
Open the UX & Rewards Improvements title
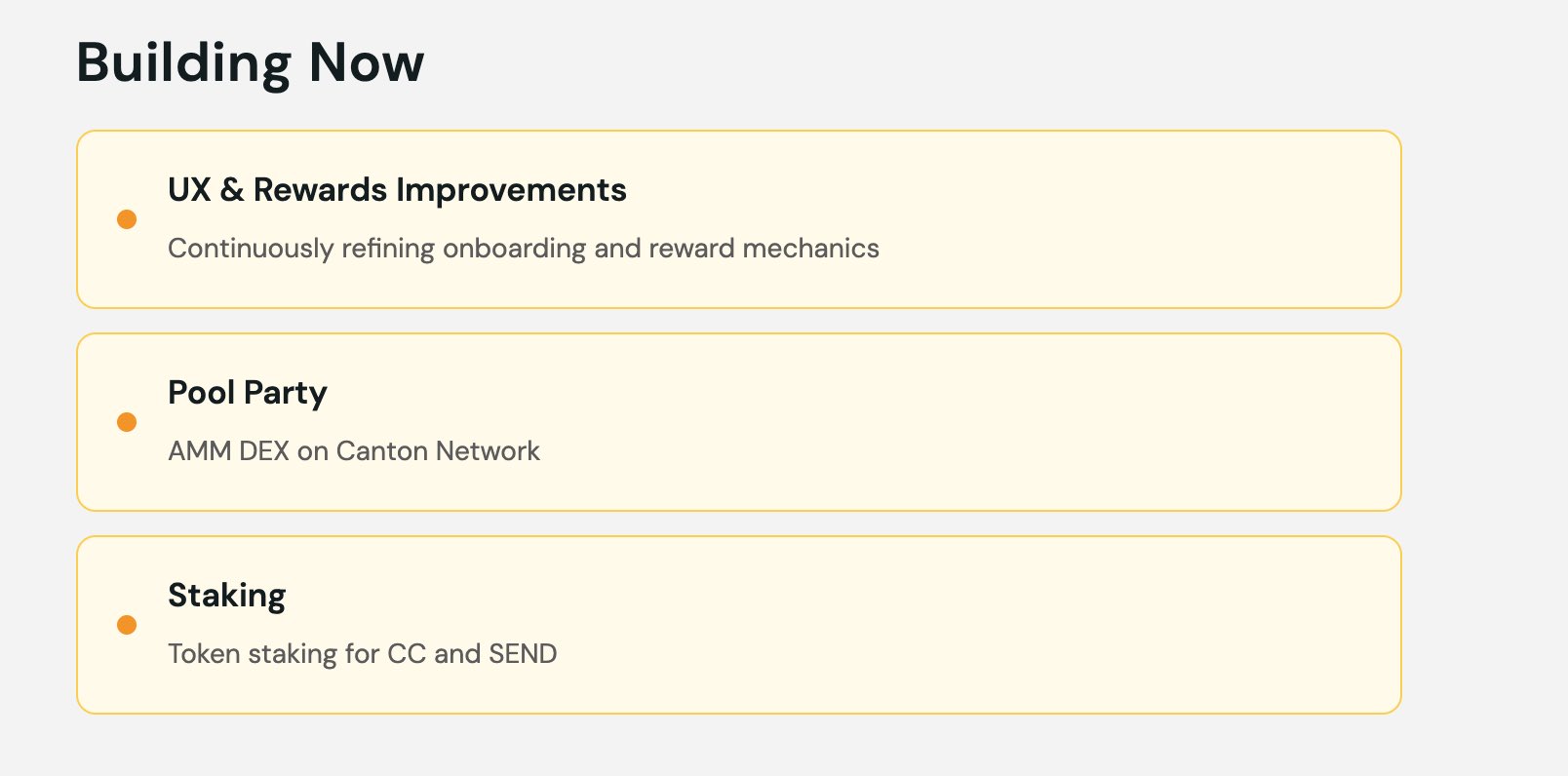(397, 190)
